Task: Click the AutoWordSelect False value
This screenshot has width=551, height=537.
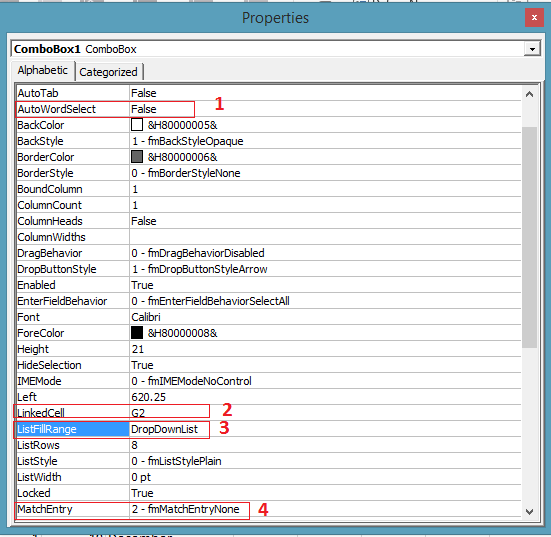Action: coord(144,109)
